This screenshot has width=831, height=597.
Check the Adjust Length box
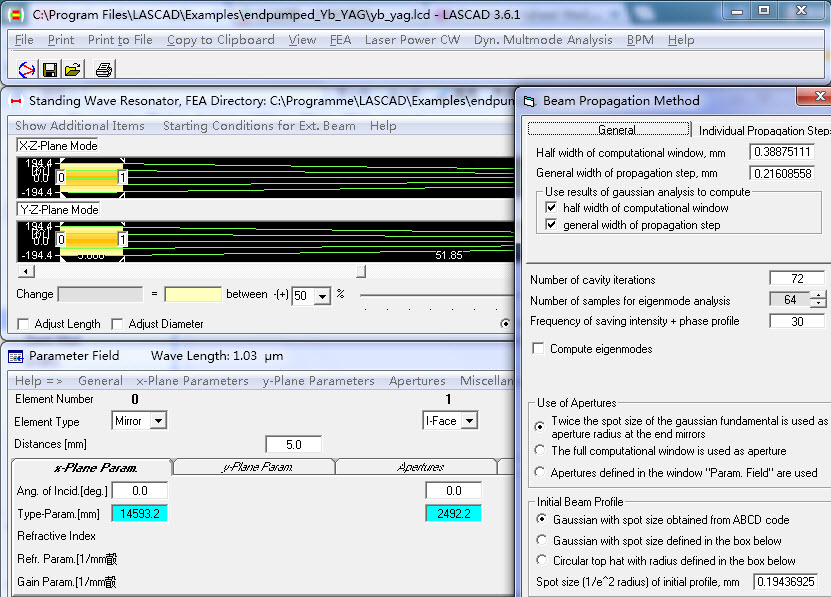pyautogui.click(x=23, y=324)
